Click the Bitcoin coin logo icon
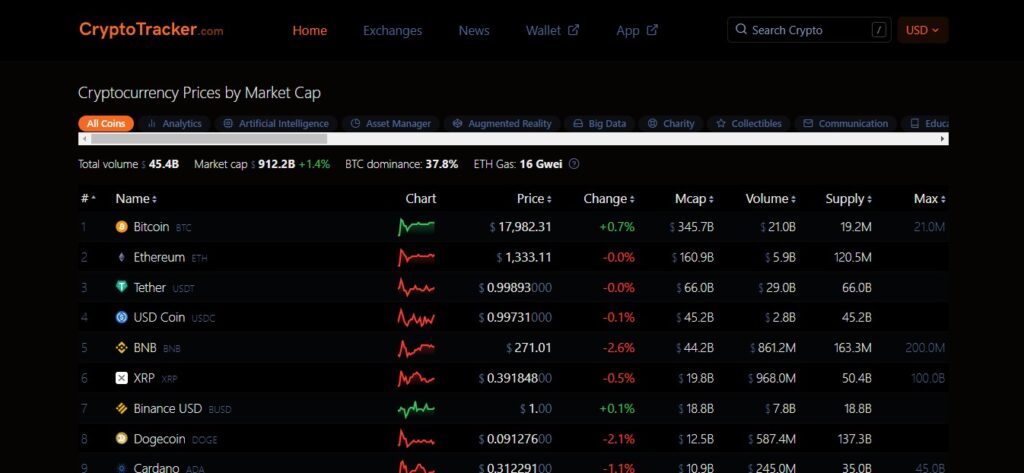This screenshot has width=1024, height=473. [x=121, y=227]
